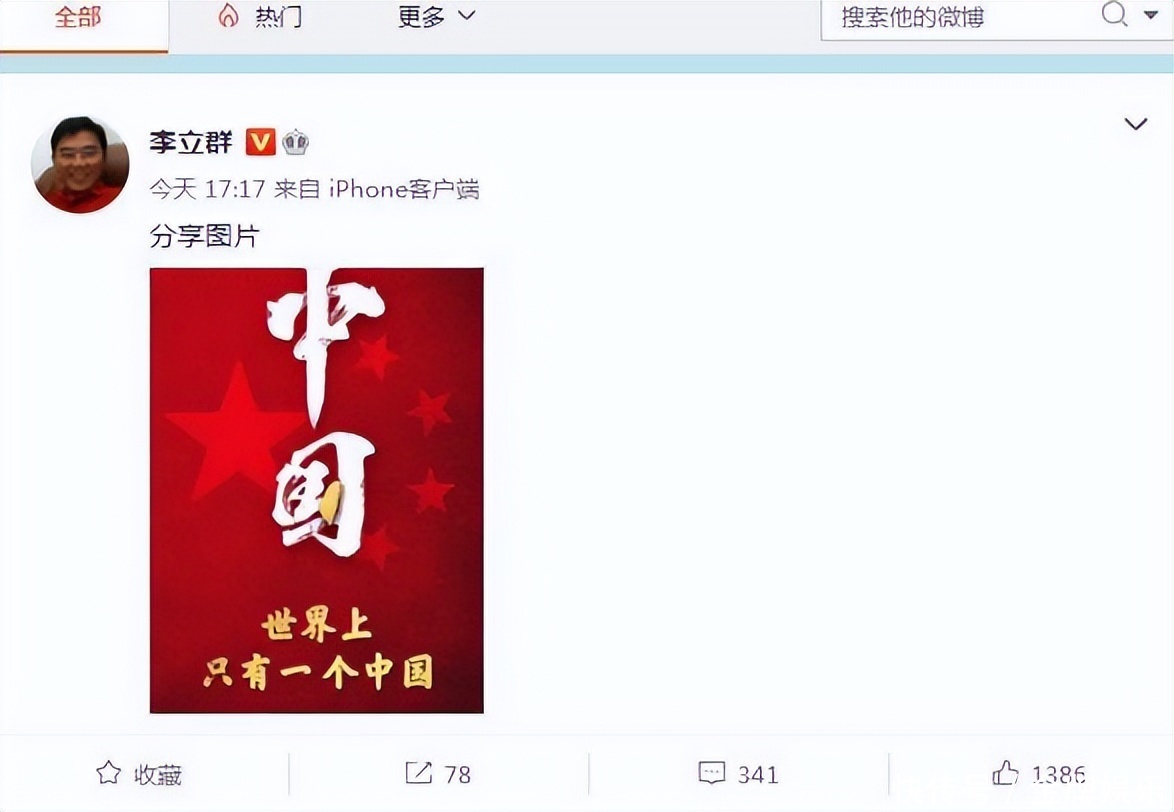Screen dimensions: 1174x812
Task: Open 李立群's profile avatar
Action: pyautogui.click(x=80, y=165)
